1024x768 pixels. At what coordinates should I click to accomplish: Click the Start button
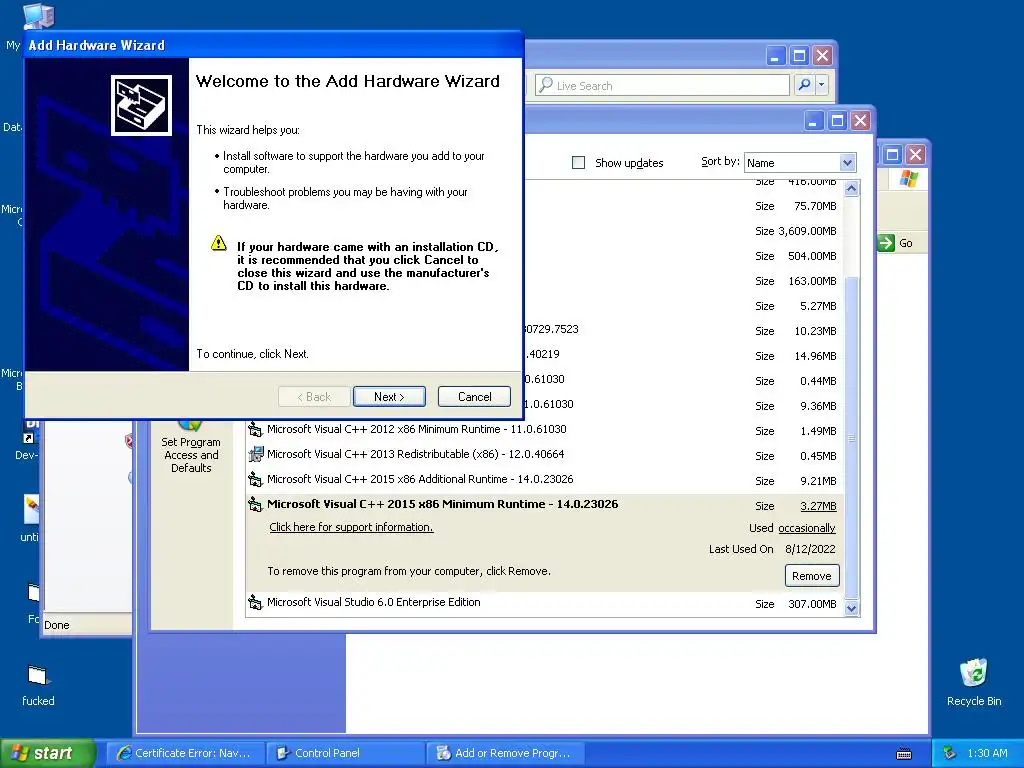click(x=48, y=753)
